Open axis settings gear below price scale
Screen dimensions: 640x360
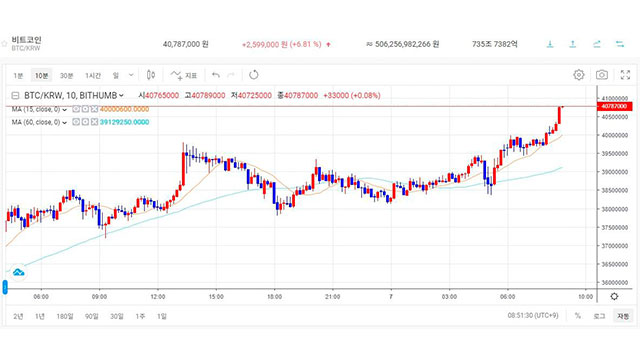coord(614,296)
